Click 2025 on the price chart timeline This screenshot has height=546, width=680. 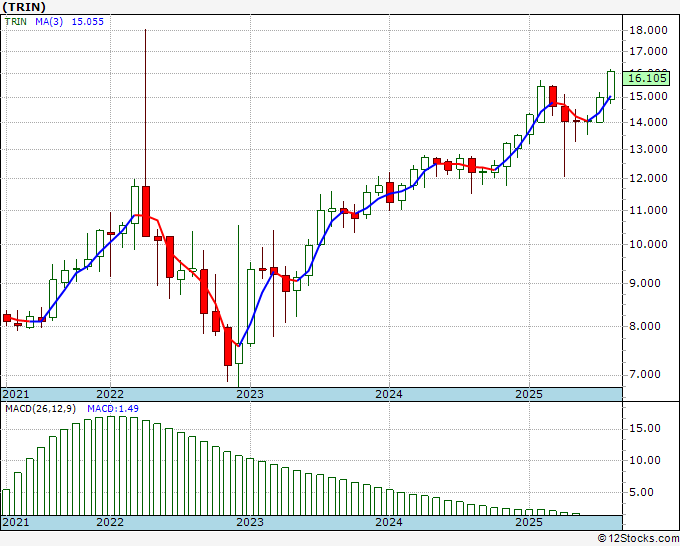click(x=529, y=394)
